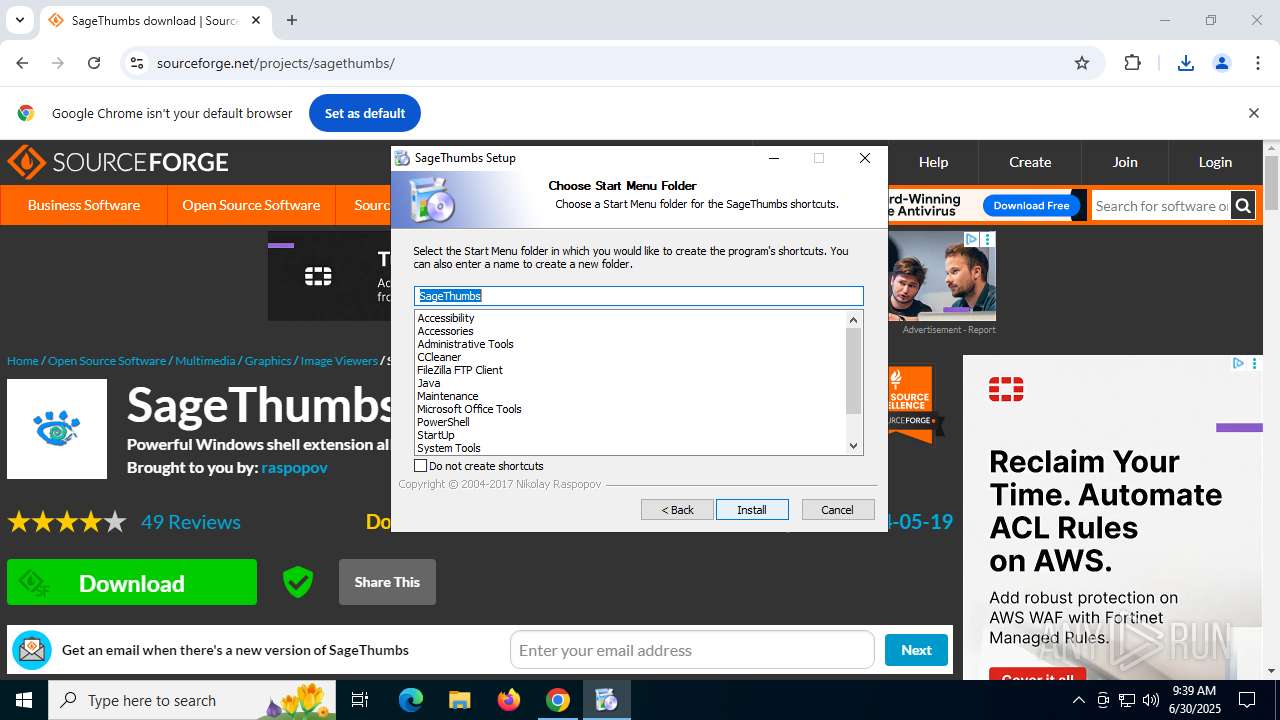
Task: Open File Explorer from taskbar
Action: click(x=460, y=700)
